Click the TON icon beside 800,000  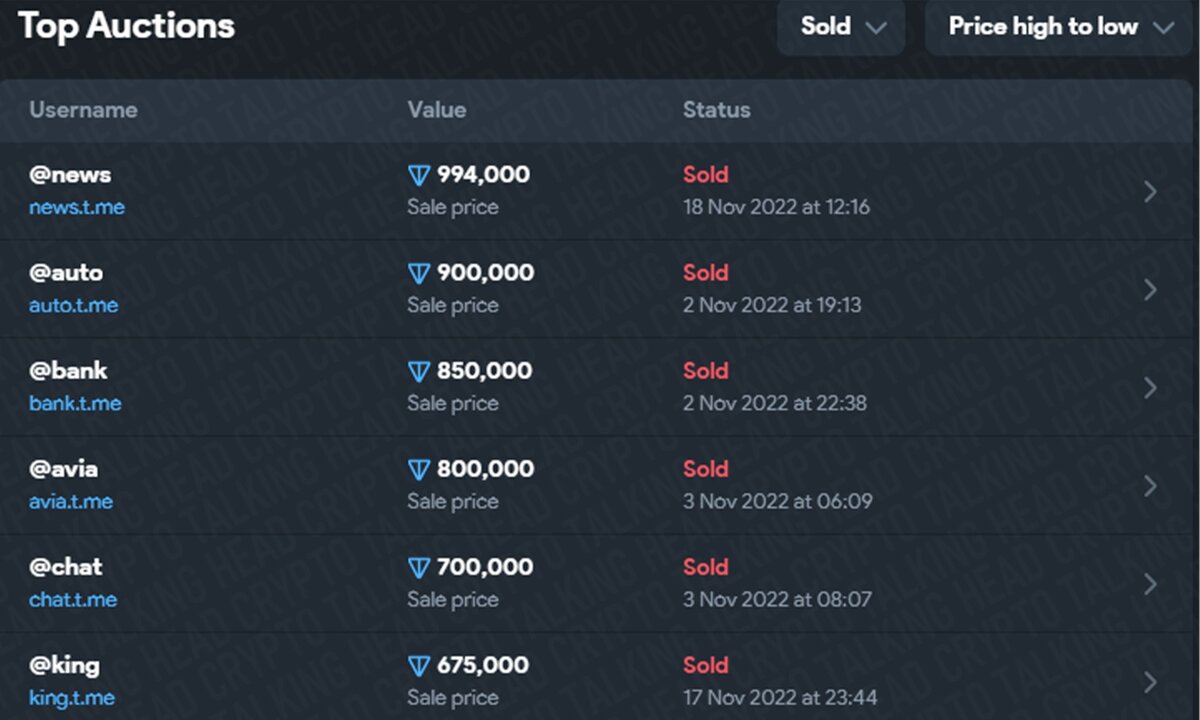pyautogui.click(x=419, y=469)
